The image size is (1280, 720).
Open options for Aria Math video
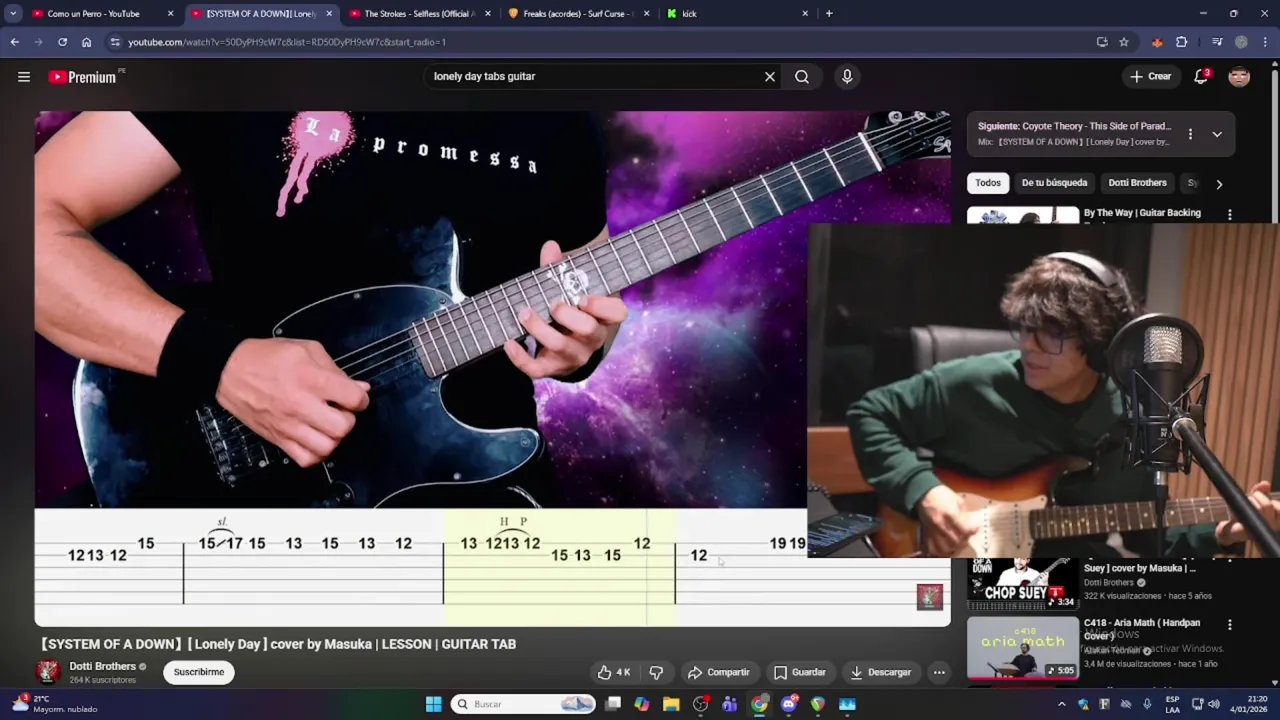1230,624
